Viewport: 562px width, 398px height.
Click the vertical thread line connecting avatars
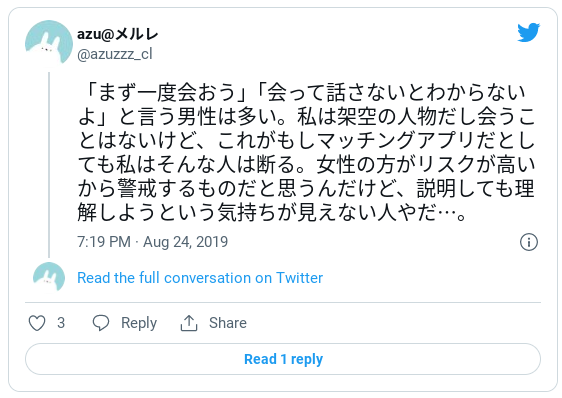click(49, 165)
